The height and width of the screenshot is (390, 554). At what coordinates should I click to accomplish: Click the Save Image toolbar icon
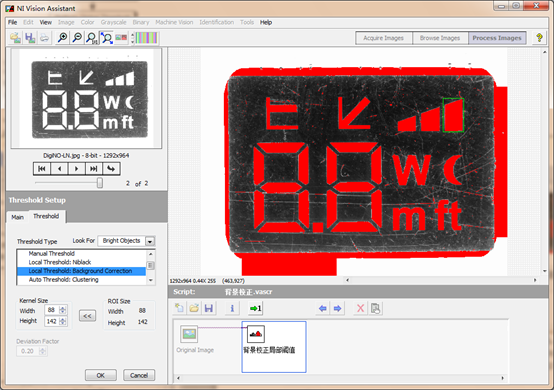(30, 38)
